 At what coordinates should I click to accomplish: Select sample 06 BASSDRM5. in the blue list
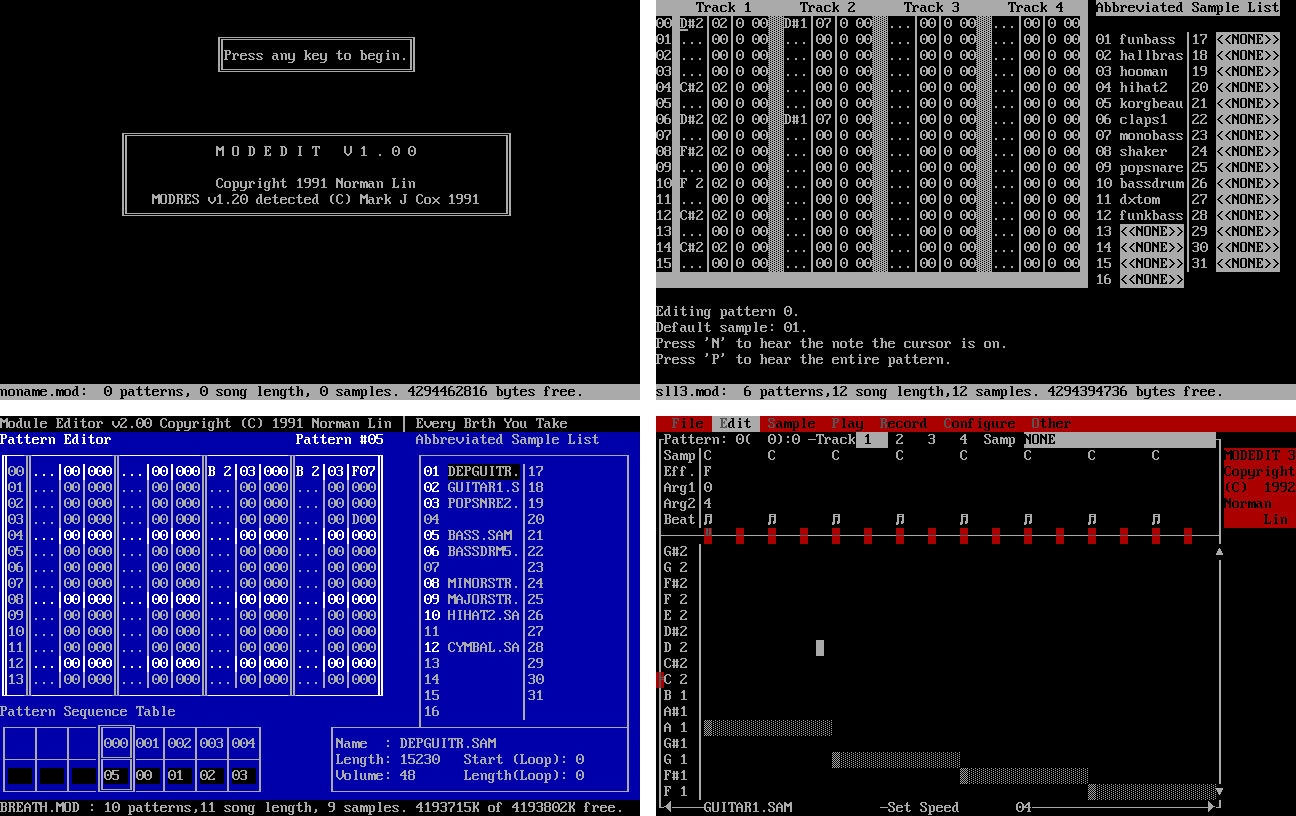coord(472,551)
